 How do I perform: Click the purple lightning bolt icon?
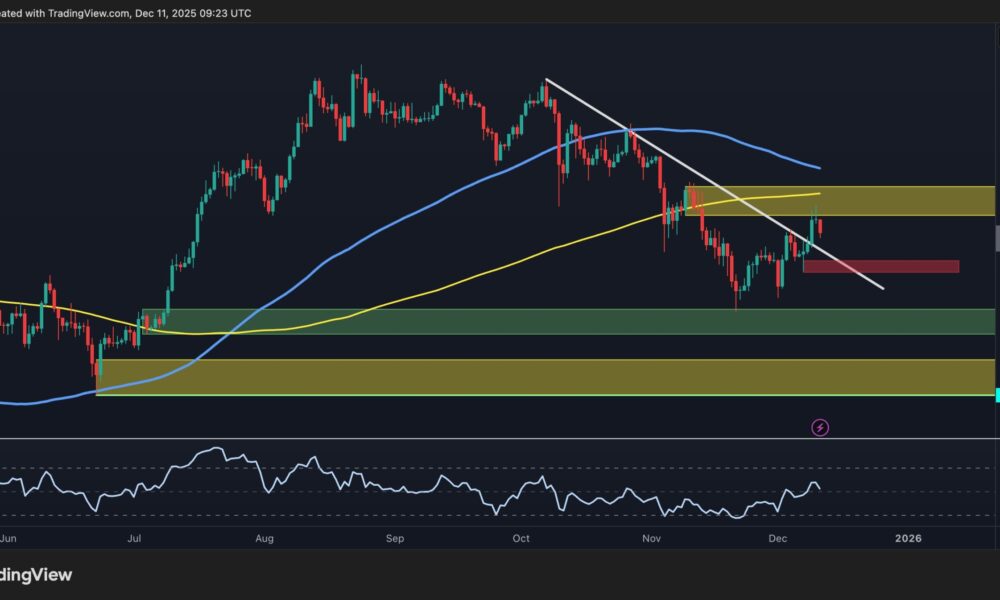pos(819,427)
